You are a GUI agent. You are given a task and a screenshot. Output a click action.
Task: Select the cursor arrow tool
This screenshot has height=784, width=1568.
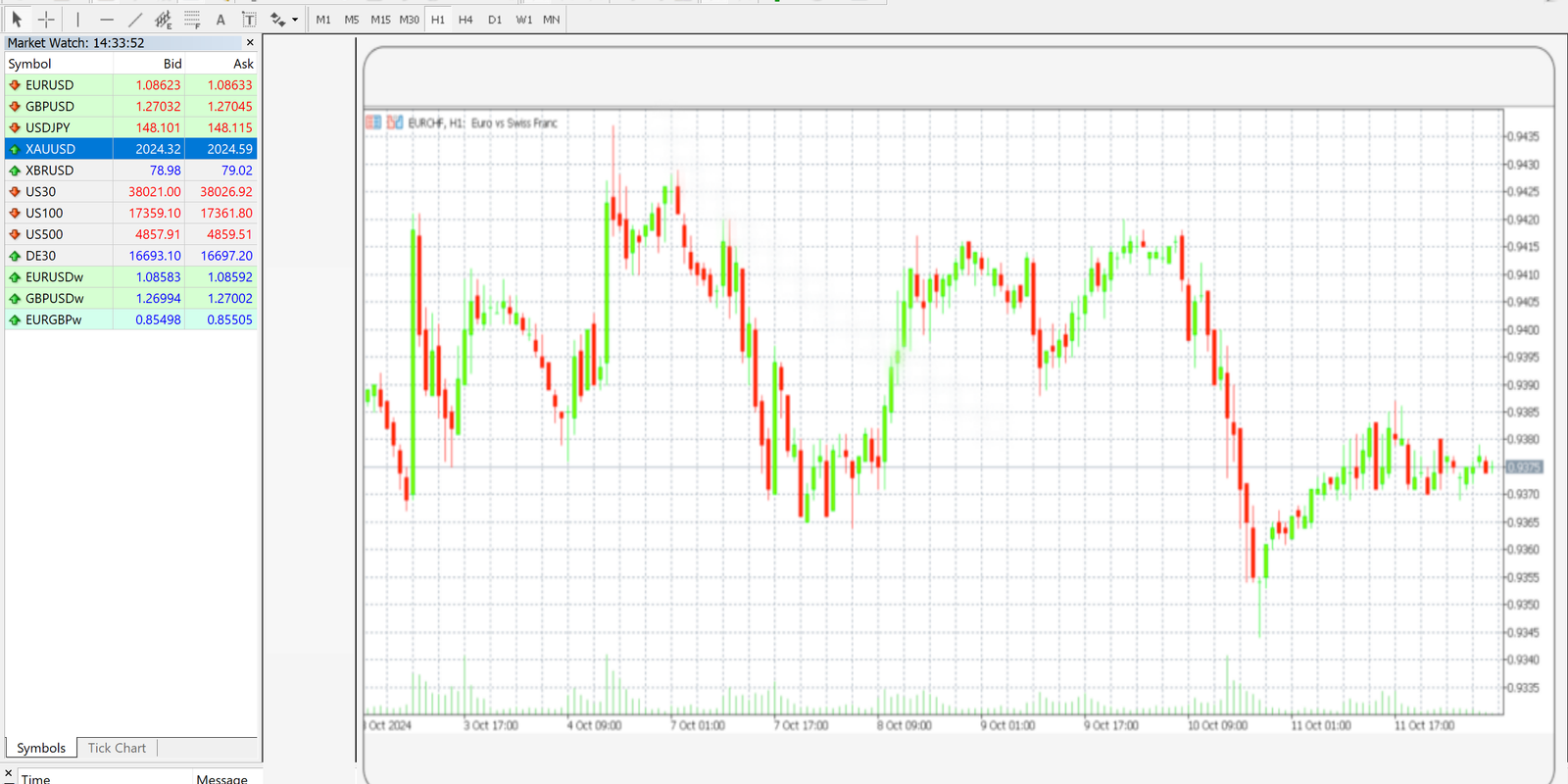[x=17, y=19]
